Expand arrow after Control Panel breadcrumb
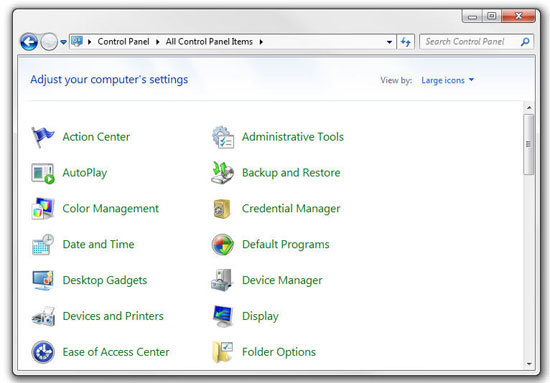 click(x=157, y=42)
